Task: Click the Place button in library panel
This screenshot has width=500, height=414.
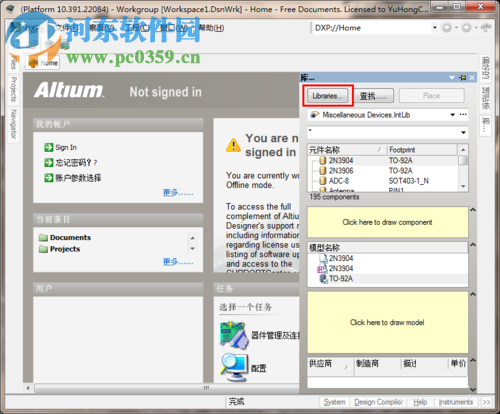Action: pos(431,96)
